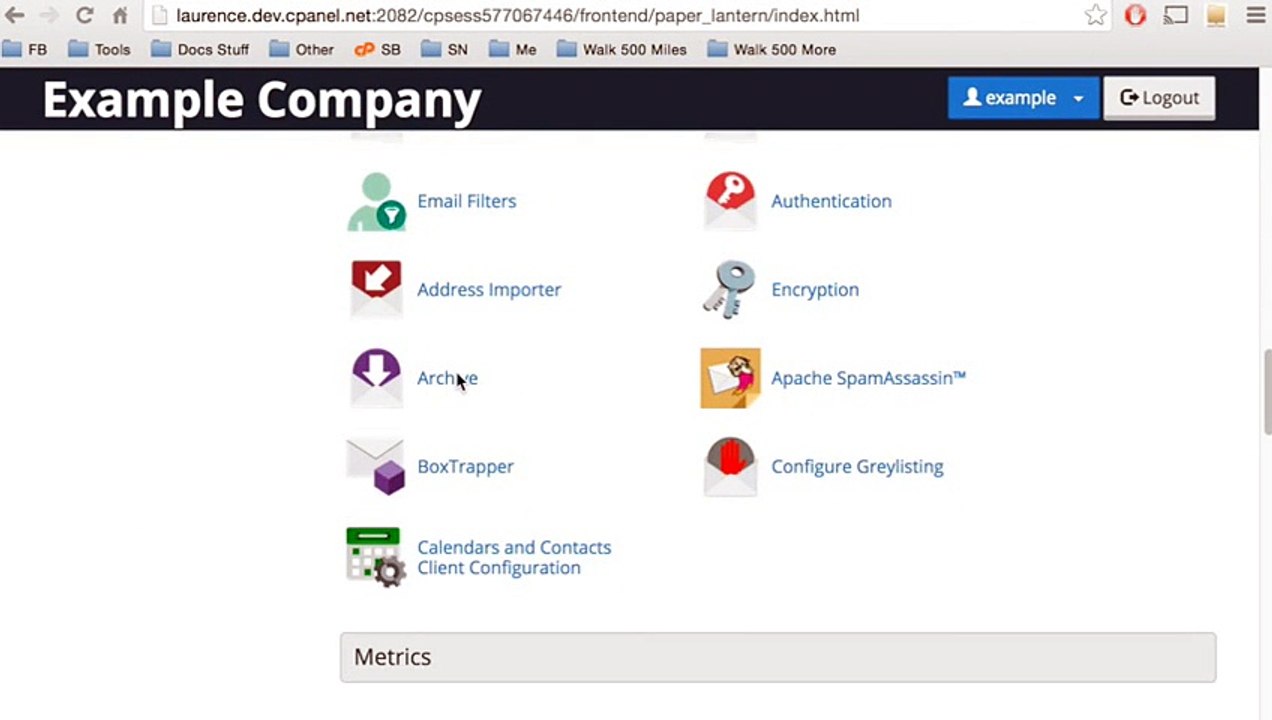Open the Walk 500 More bookmarks folder

[x=772, y=49]
